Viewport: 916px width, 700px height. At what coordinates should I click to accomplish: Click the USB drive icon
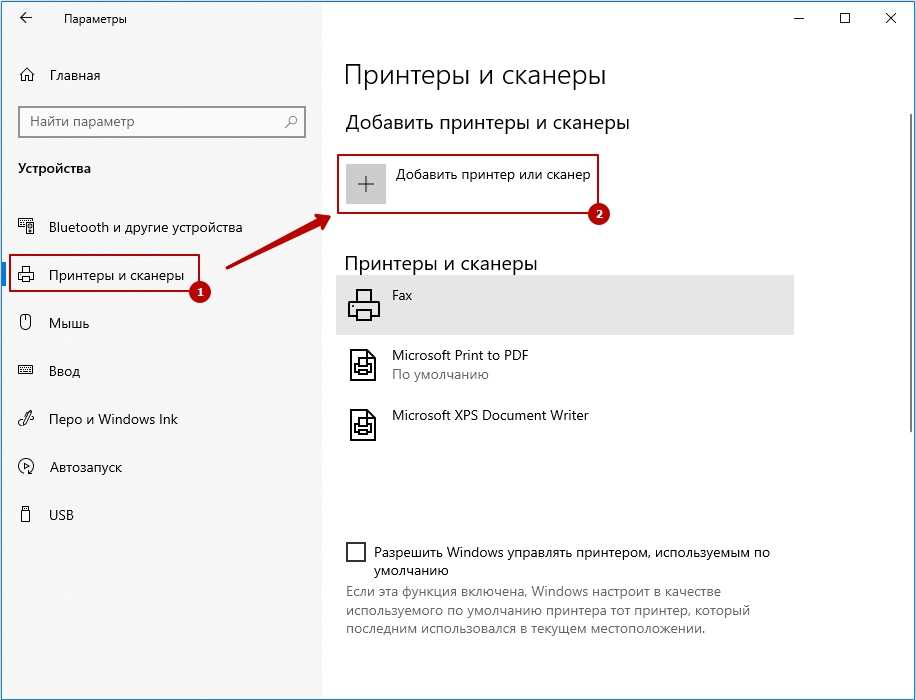(x=27, y=515)
